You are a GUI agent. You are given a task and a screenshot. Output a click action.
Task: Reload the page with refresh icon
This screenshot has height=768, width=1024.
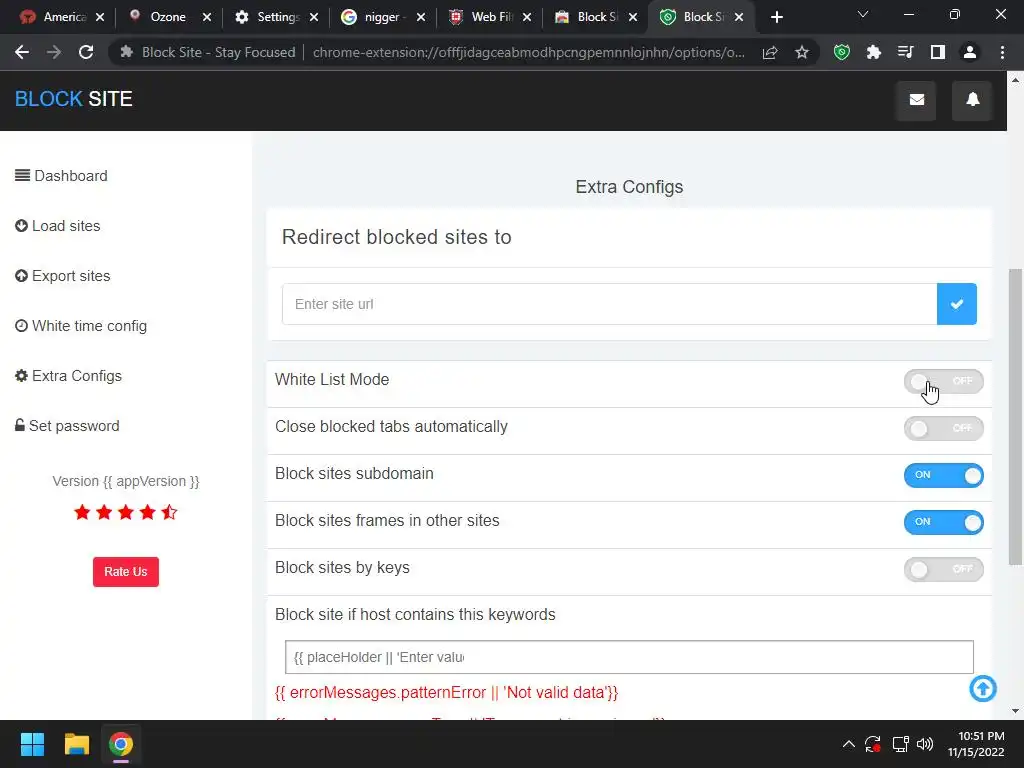click(x=86, y=52)
